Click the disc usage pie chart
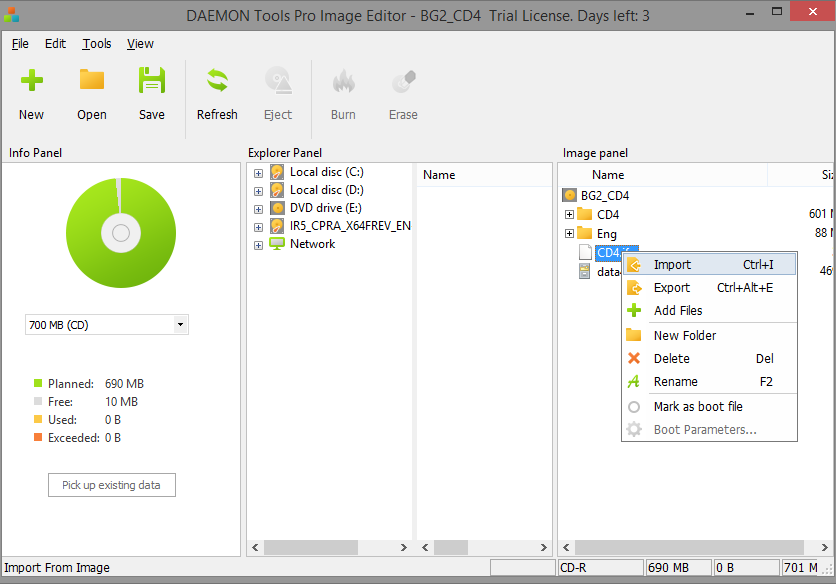 (x=121, y=233)
